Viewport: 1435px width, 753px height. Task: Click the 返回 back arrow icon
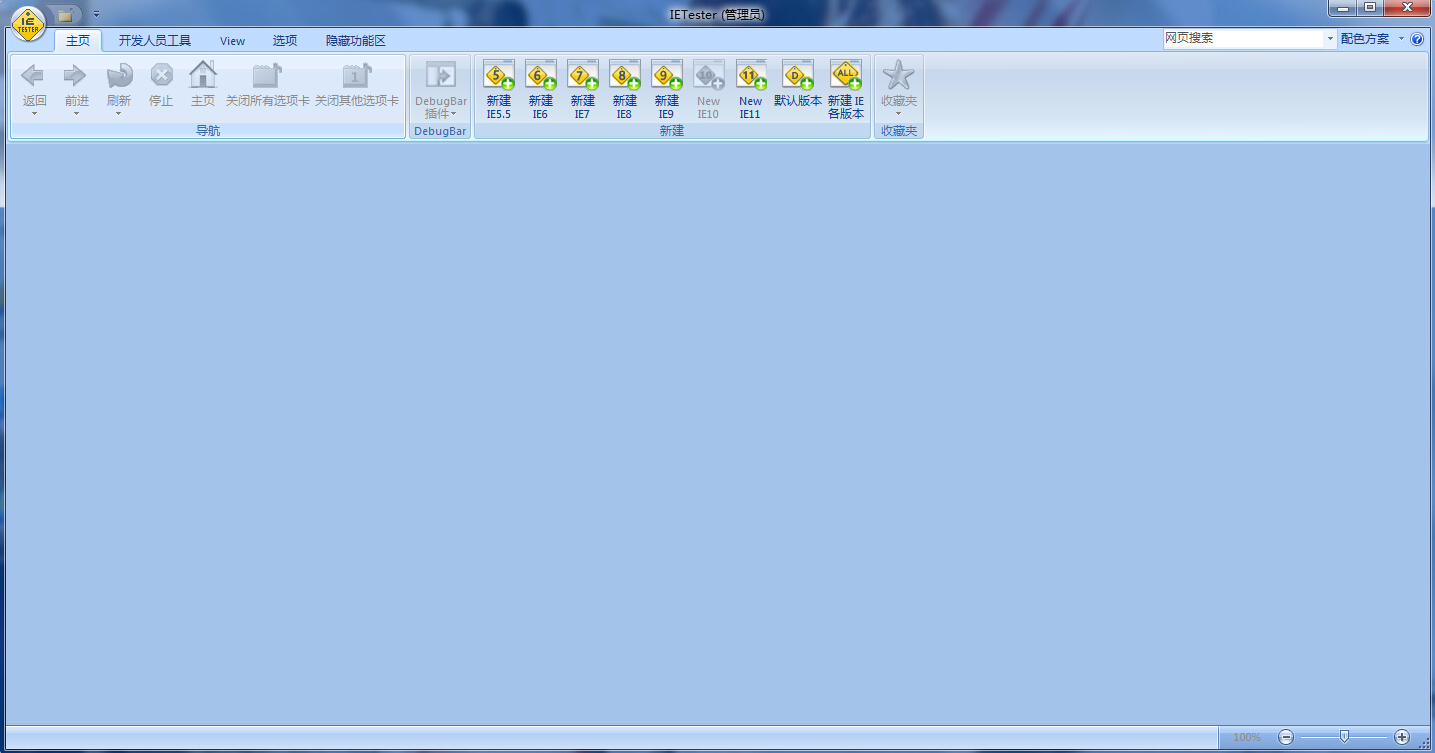pos(34,76)
